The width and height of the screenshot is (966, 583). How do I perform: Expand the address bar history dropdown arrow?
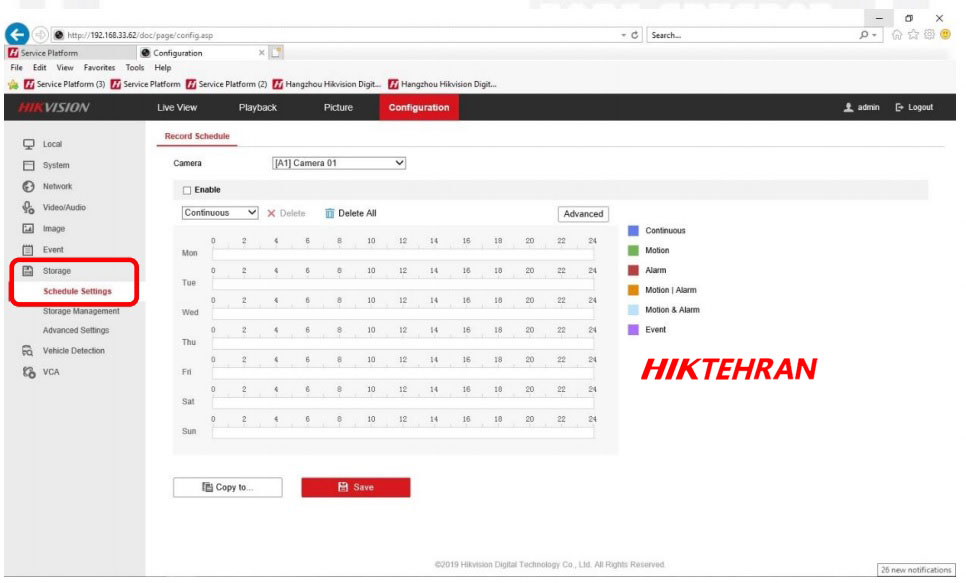pyautogui.click(x=623, y=35)
